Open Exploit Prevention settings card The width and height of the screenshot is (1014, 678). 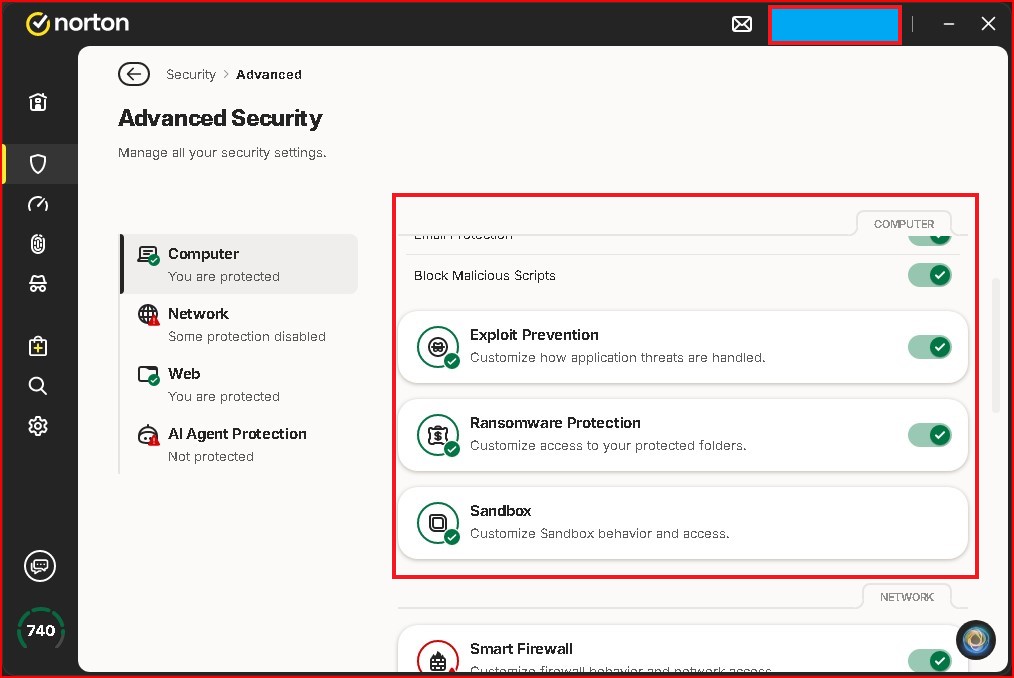tap(682, 347)
